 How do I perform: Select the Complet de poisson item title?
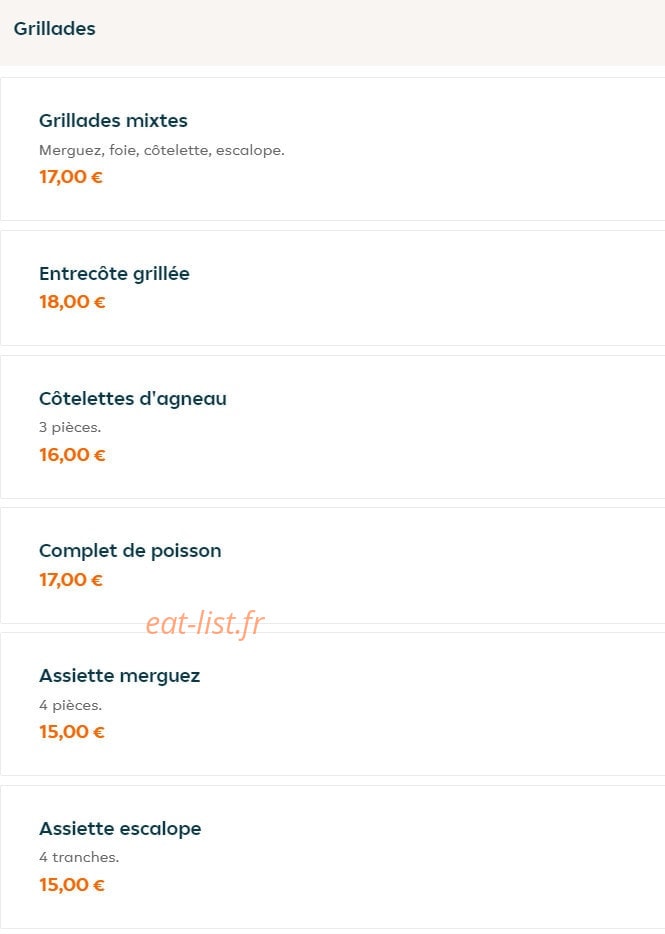[130, 551]
